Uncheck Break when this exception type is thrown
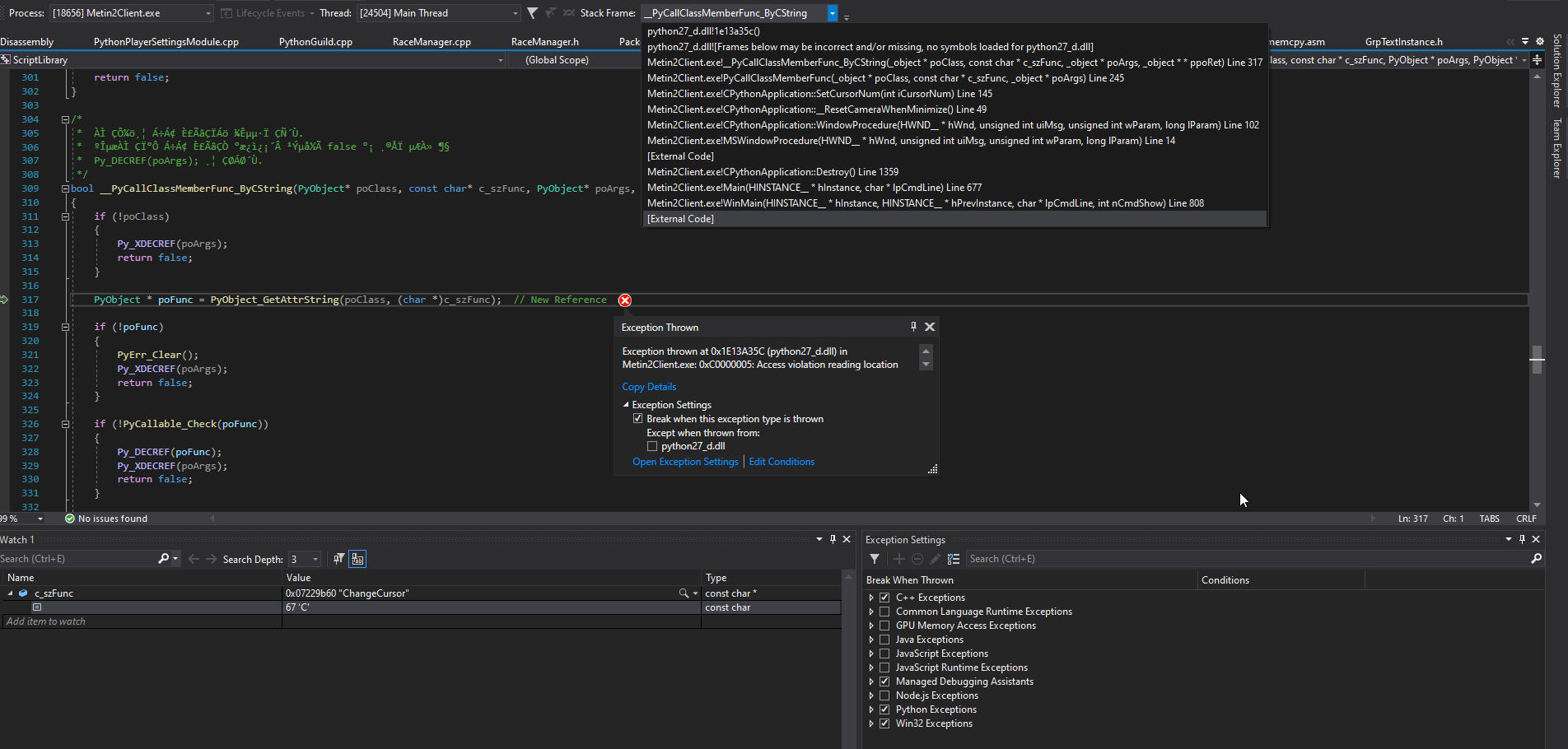Image resolution: width=1568 pixels, height=749 pixels. (637, 419)
